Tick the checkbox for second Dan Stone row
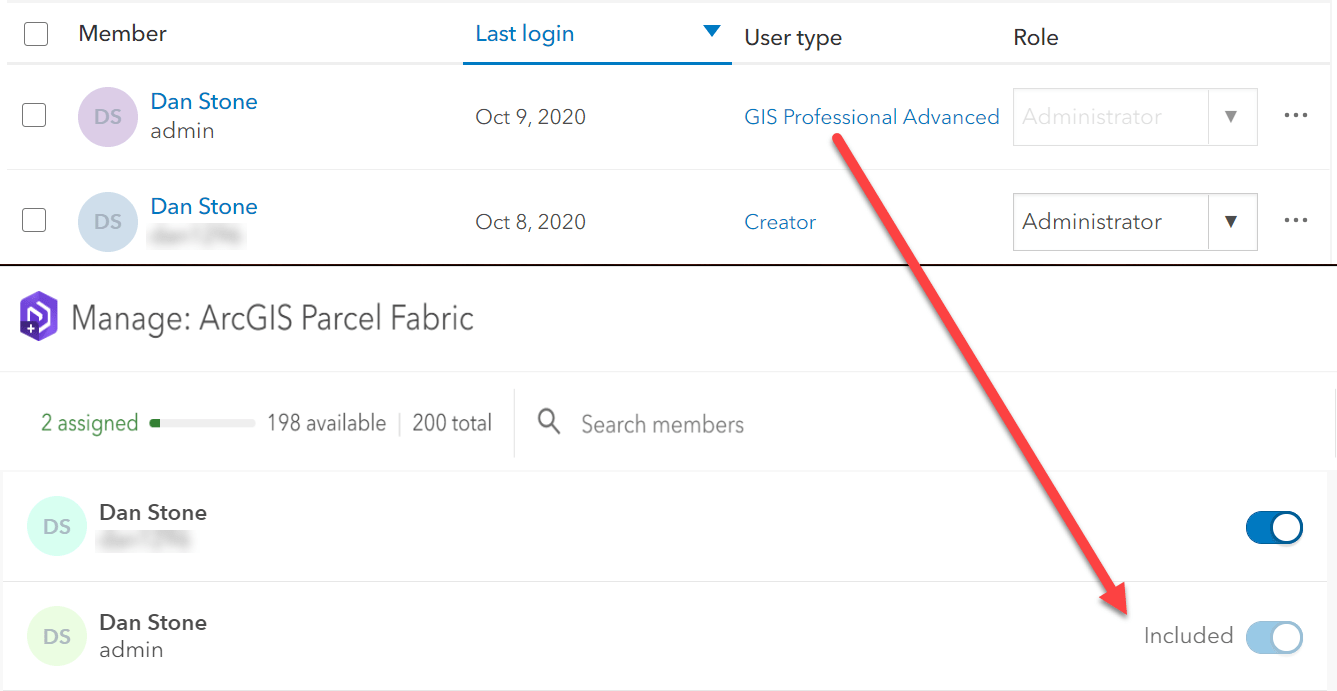Screen dimensions: 1337x691 click(34, 221)
